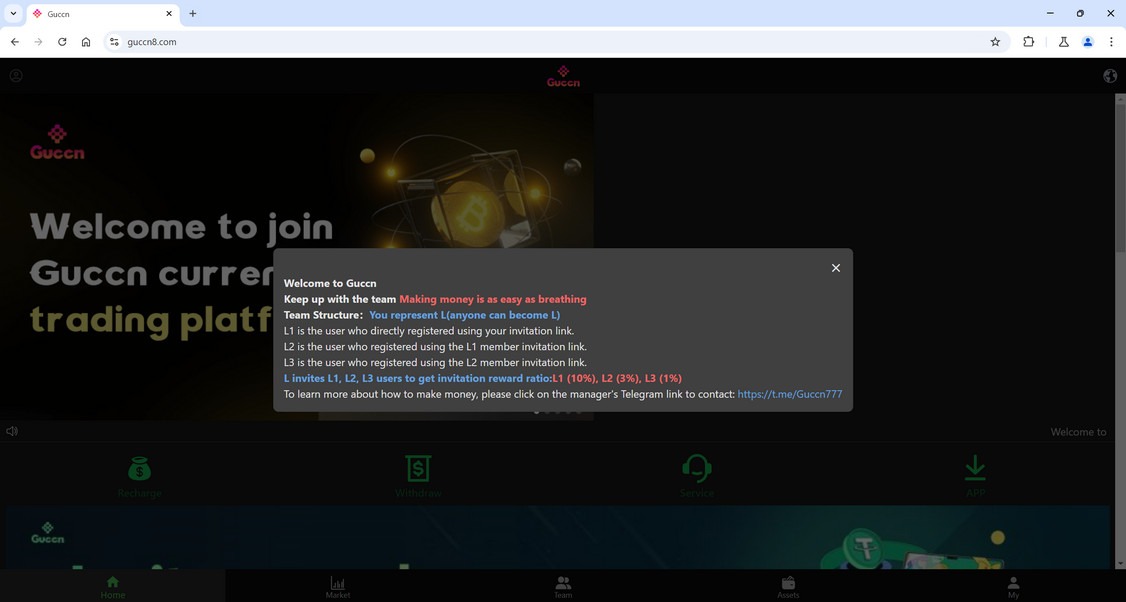Toggle the bookmark star for this page
This screenshot has height=602, width=1126.
994,42
